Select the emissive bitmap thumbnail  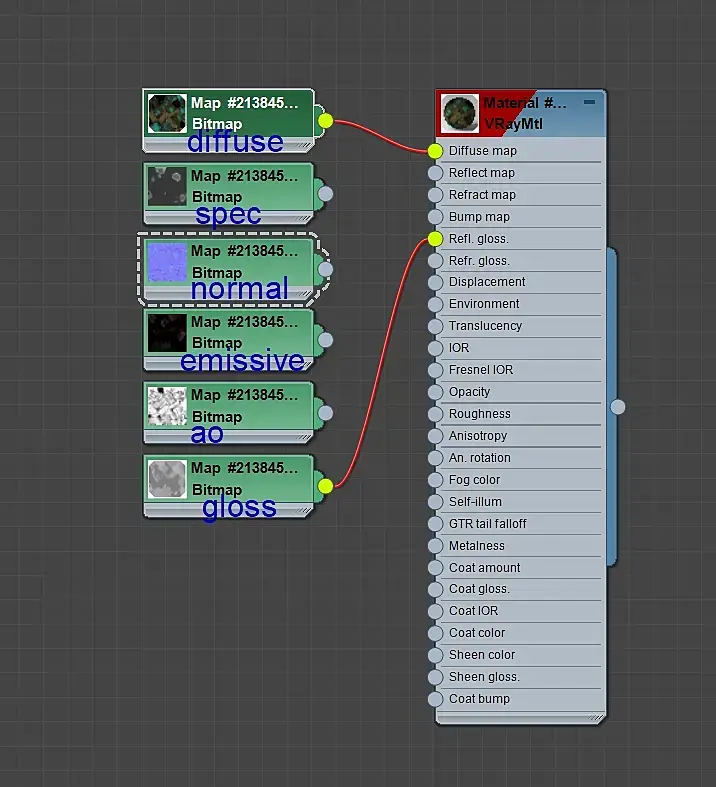pyautogui.click(x=167, y=333)
